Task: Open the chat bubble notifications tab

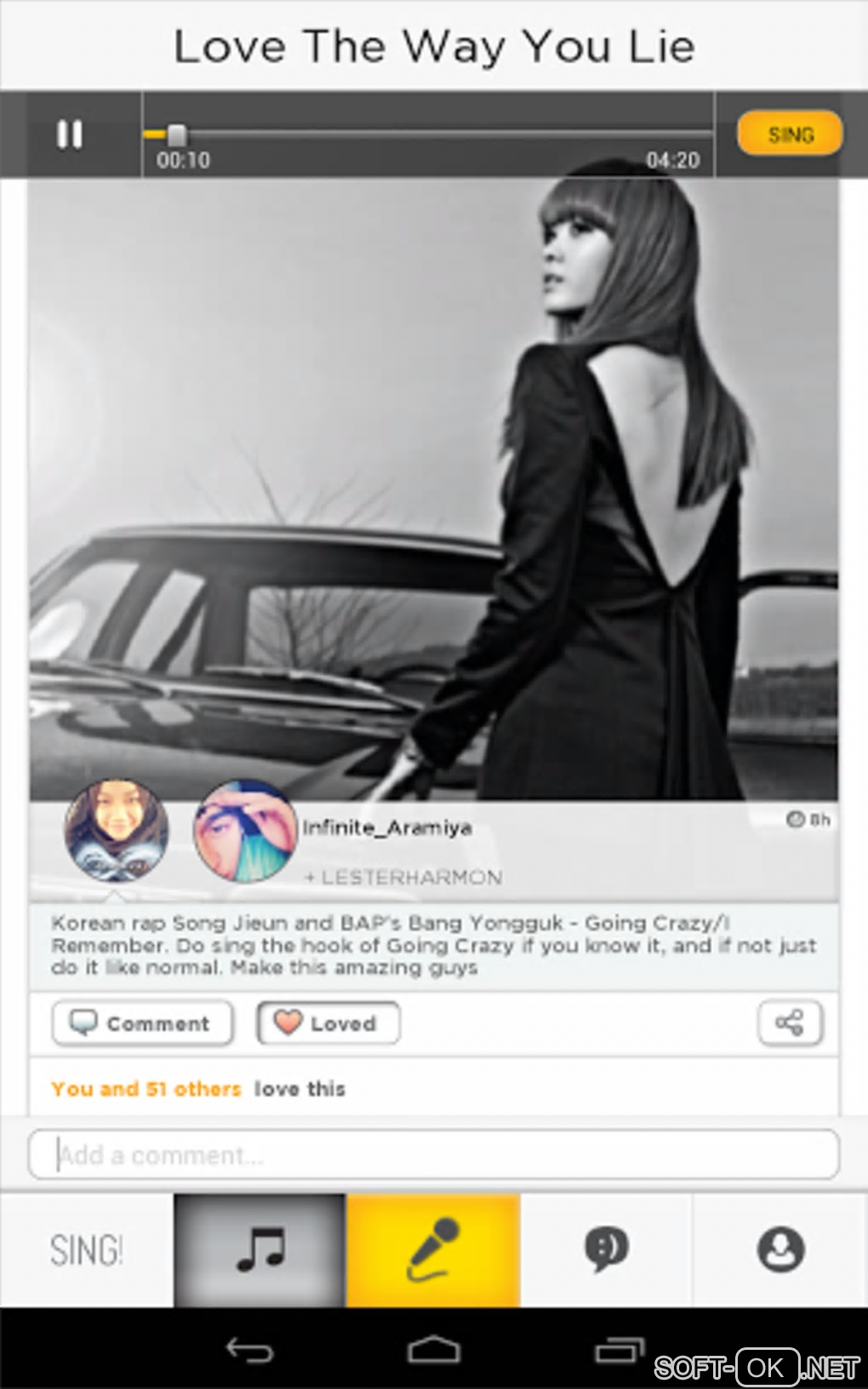Action: (606, 1249)
